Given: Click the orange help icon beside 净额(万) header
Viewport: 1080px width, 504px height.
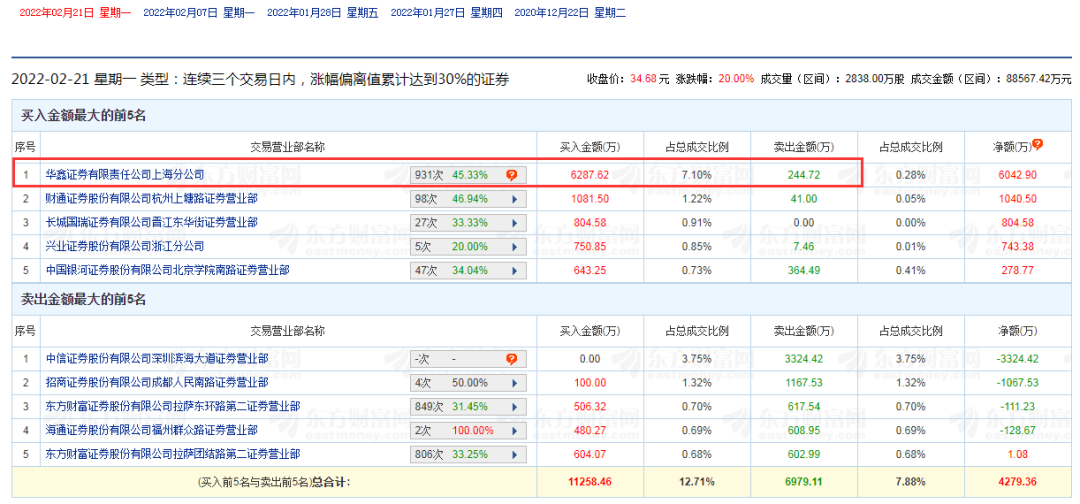Looking at the screenshot, I should tap(1037, 145).
